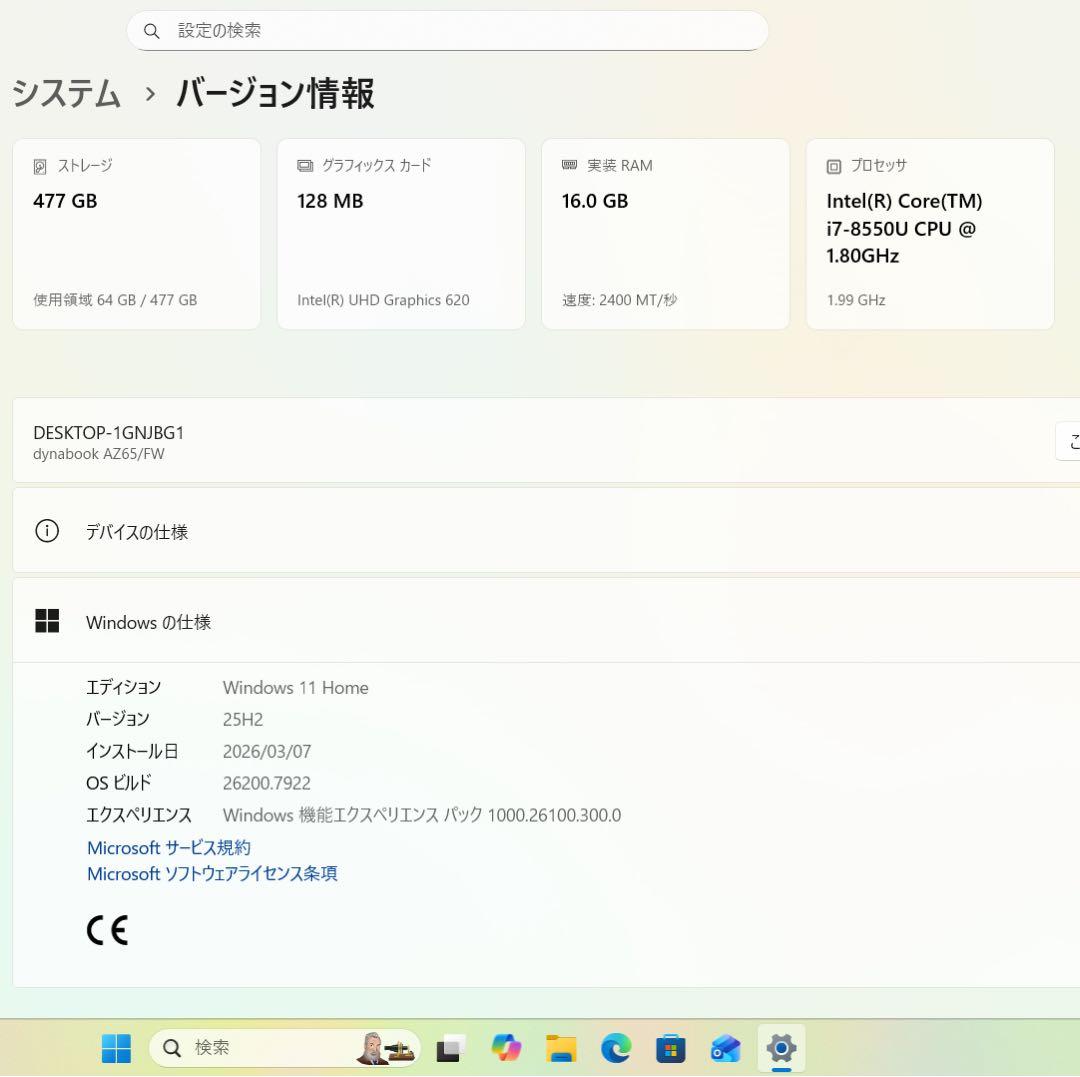
Task: Open the 実装 RAM card
Action: coord(665,234)
